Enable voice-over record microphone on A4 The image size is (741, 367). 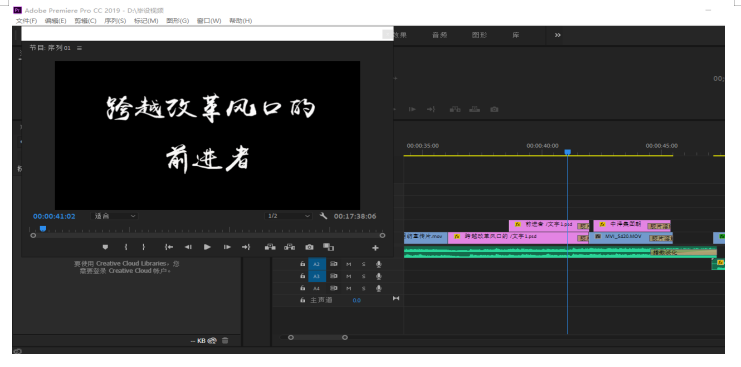[379, 288]
